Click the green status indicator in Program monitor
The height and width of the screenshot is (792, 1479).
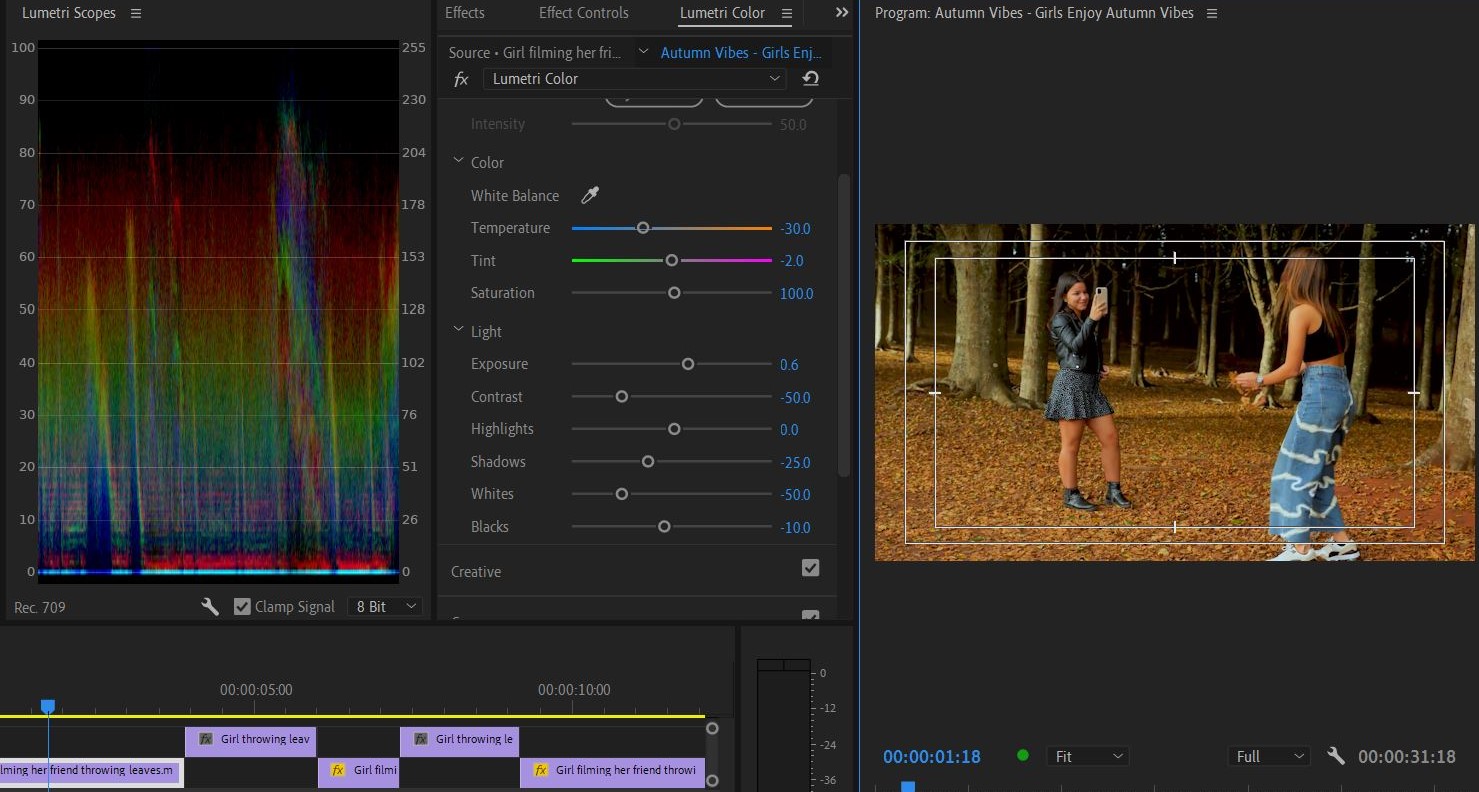click(x=1022, y=755)
